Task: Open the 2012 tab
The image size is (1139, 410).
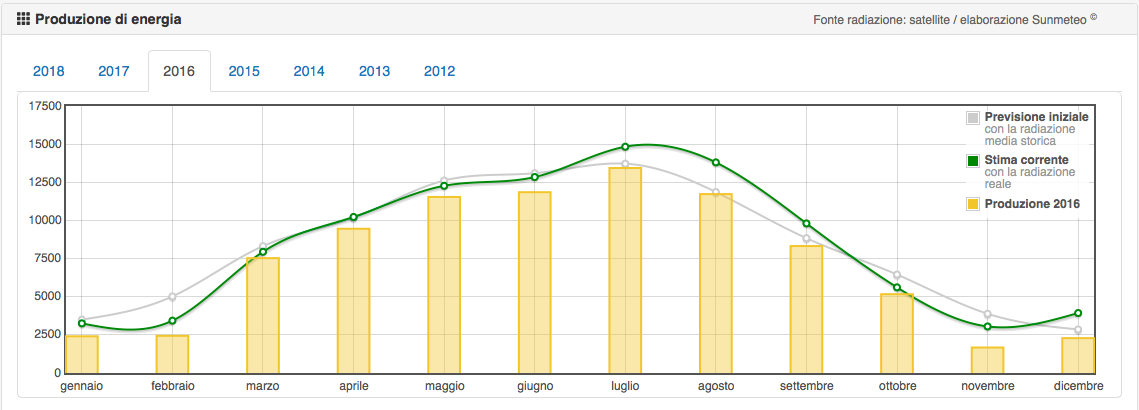Action: point(439,71)
